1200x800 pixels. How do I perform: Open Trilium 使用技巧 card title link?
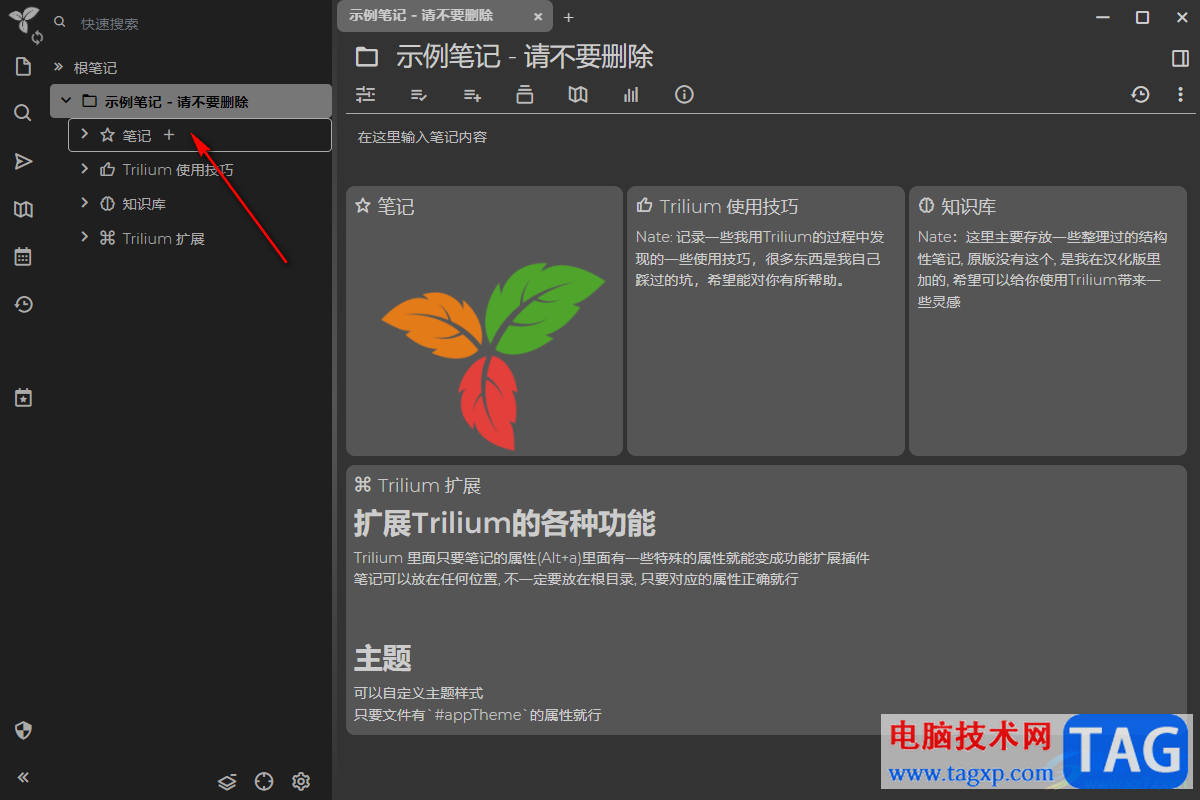click(x=729, y=207)
